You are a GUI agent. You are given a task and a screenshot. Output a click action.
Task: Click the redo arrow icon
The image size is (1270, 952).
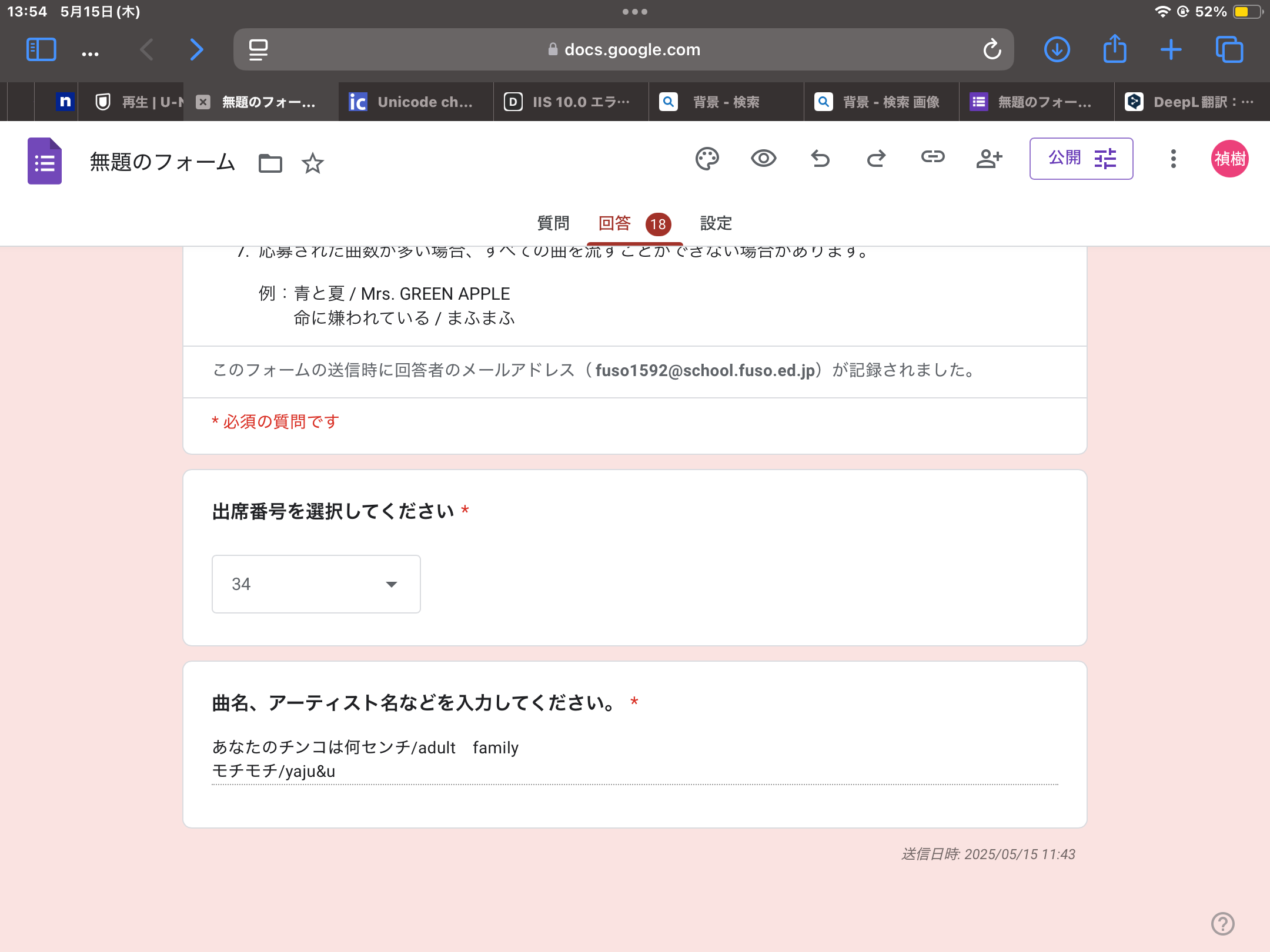tap(876, 159)
